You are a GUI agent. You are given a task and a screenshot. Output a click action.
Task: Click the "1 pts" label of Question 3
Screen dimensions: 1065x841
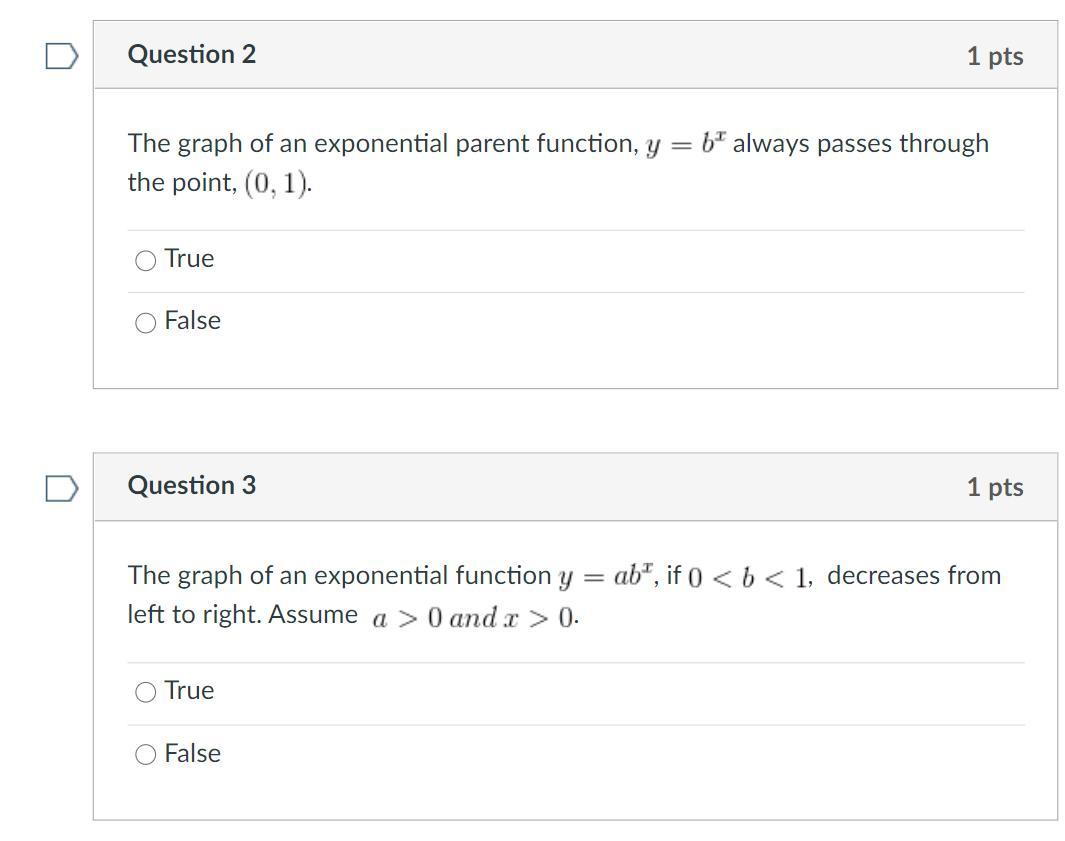[x=994, y=488]
